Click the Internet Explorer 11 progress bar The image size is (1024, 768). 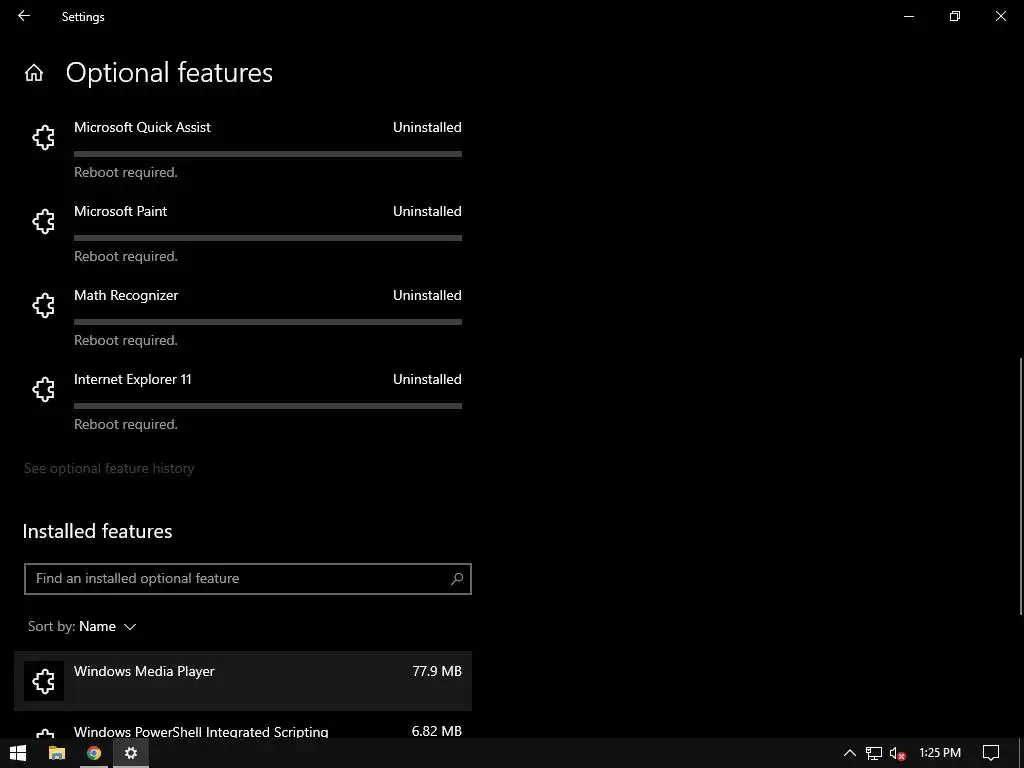pyautogui.click(x=268, y=406)
